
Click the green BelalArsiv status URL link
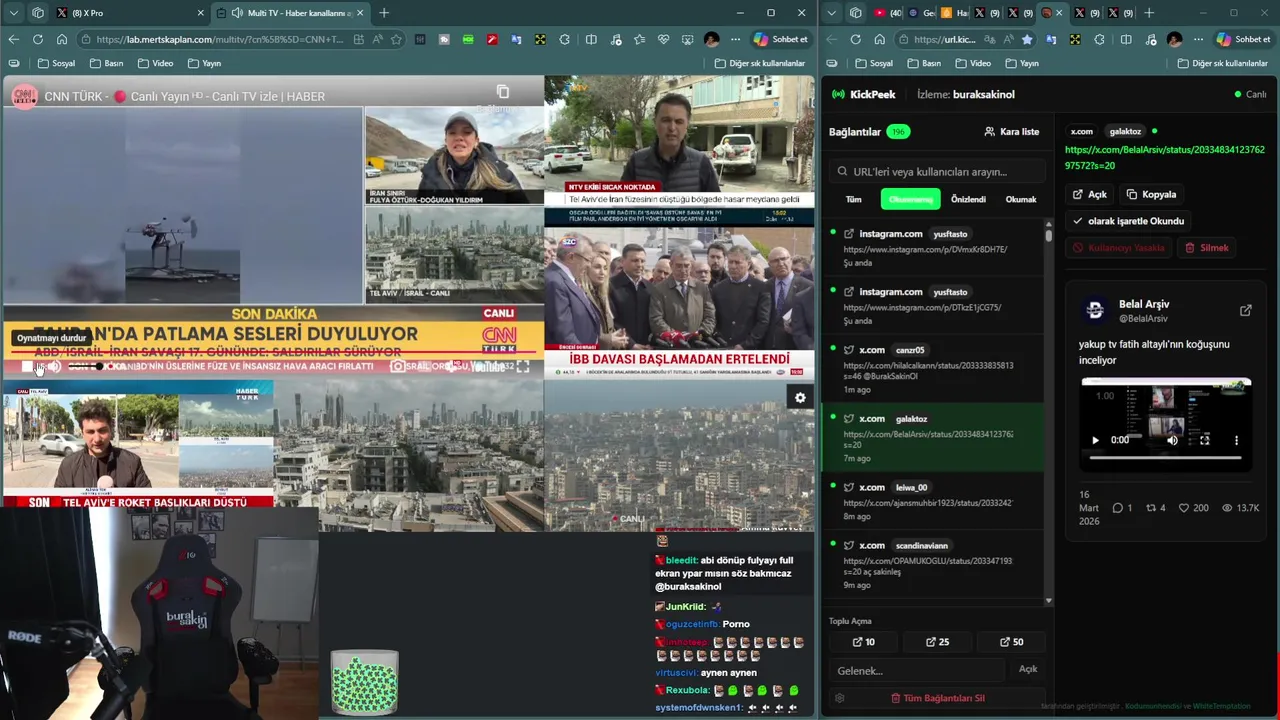coord(1164,158)
